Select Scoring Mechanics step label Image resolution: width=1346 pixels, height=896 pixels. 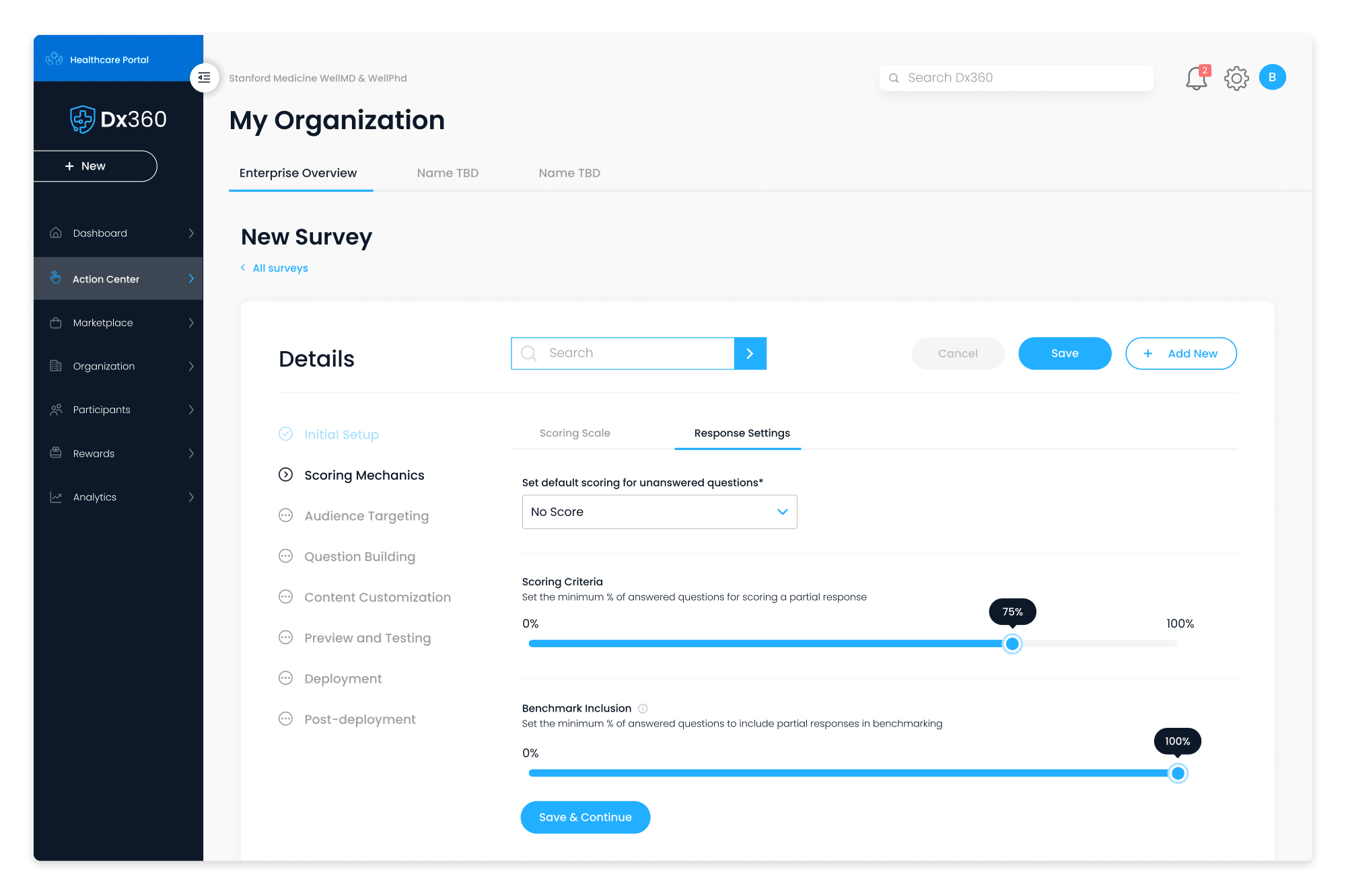(364, 475)
